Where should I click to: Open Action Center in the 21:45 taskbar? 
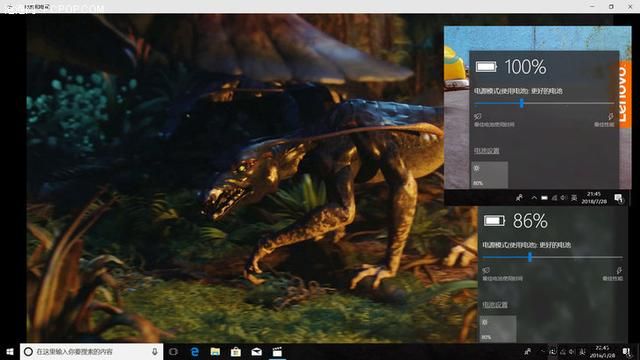pos(618,198)
